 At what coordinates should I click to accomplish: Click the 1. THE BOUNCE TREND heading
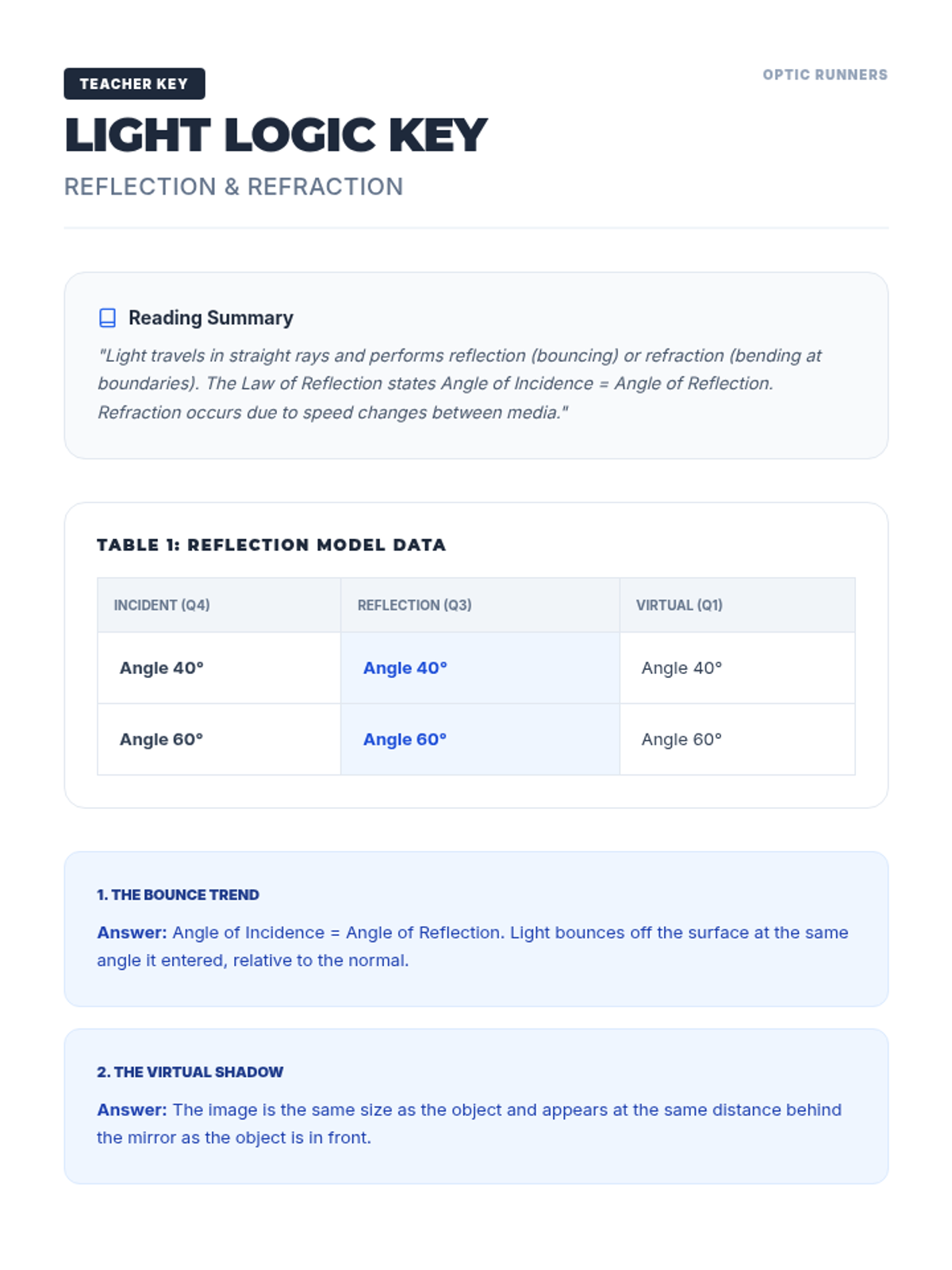(178, 895)
